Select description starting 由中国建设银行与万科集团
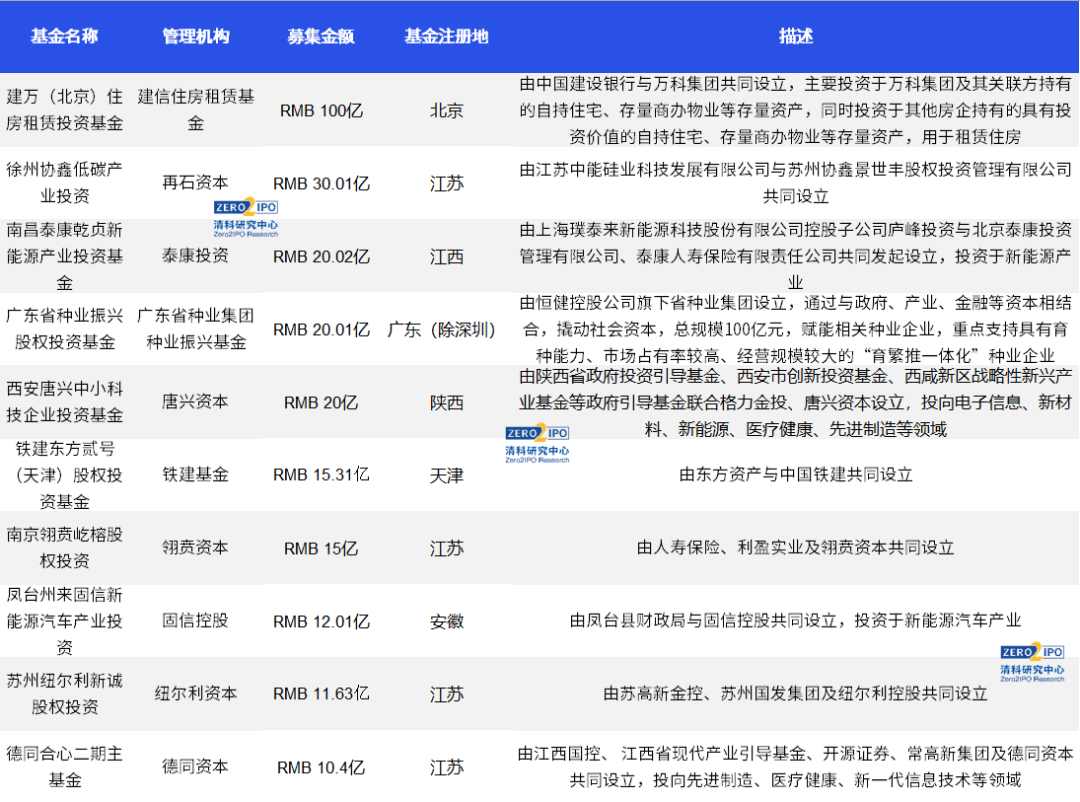This screenshot has width=1080, height=802. [796, 110]
